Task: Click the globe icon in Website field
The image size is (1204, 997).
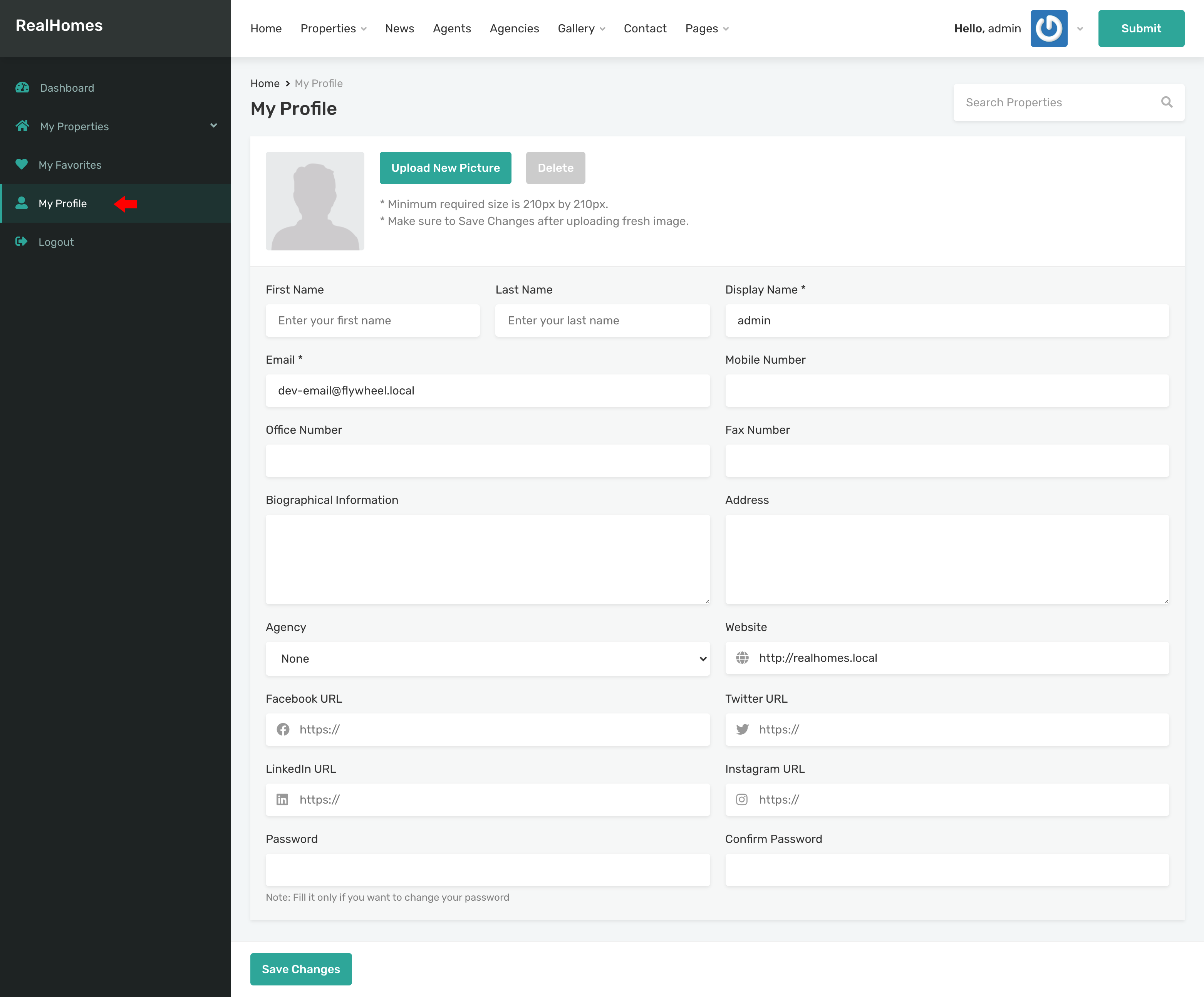Action: click(x=743, y=658)
